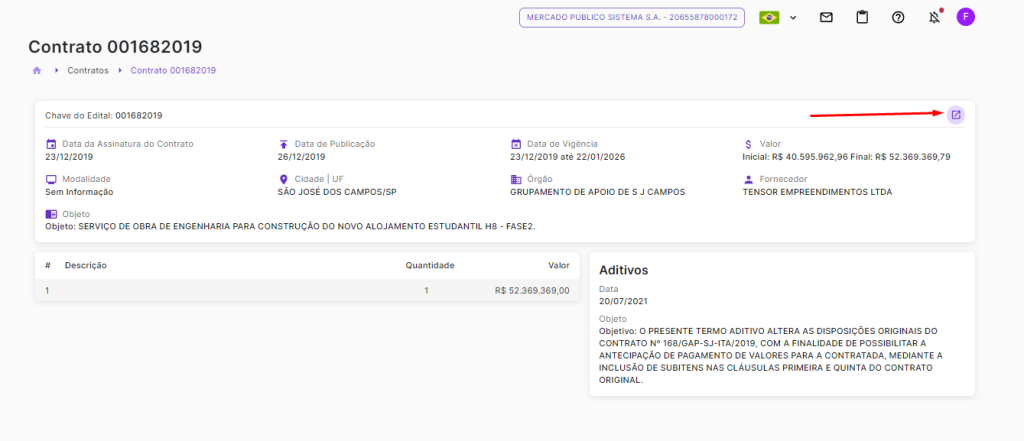Go to Contratos breadcrumb link
The image size is (1024, 441).
88,71
